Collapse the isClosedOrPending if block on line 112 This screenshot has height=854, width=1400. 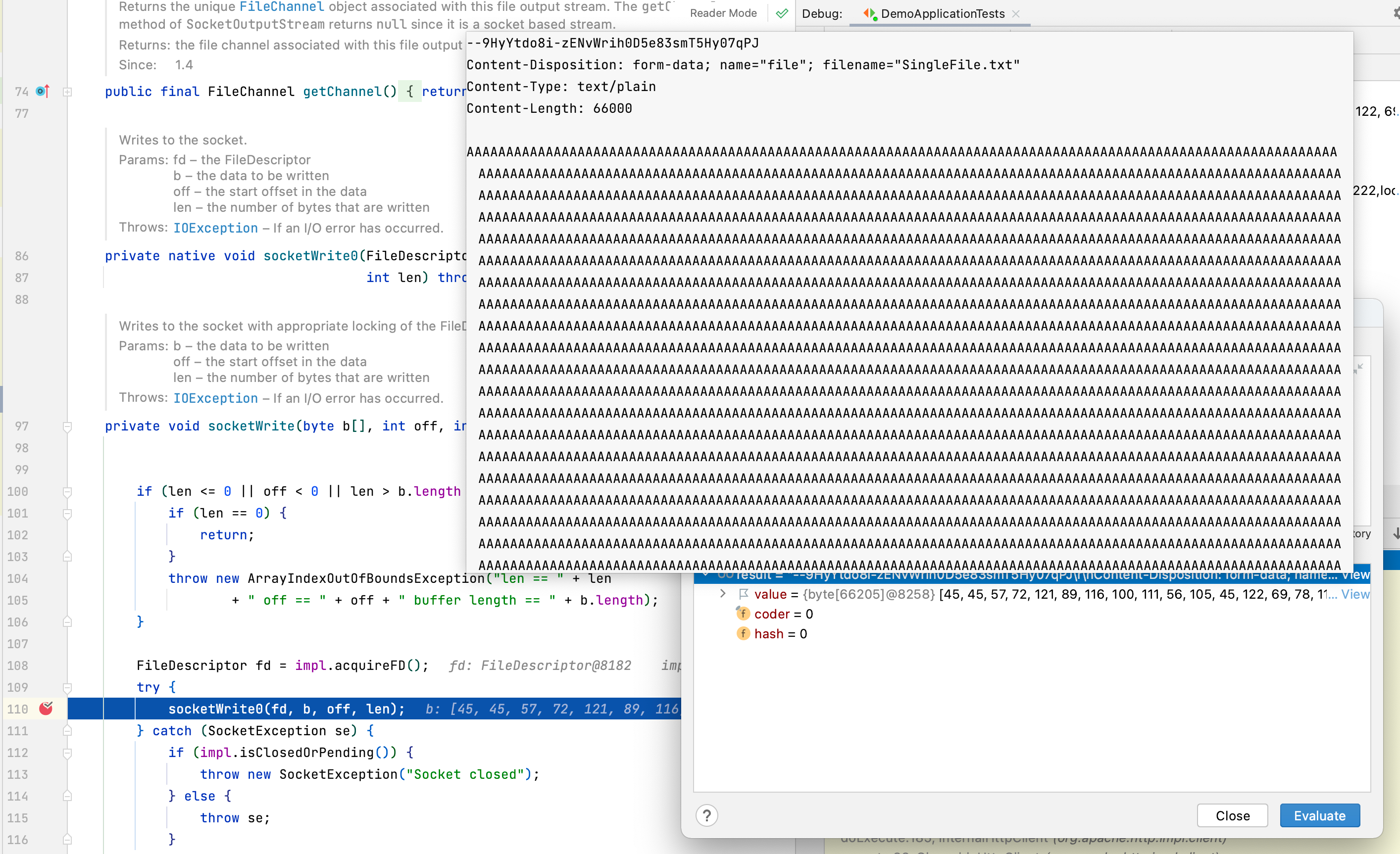(67, 753)
